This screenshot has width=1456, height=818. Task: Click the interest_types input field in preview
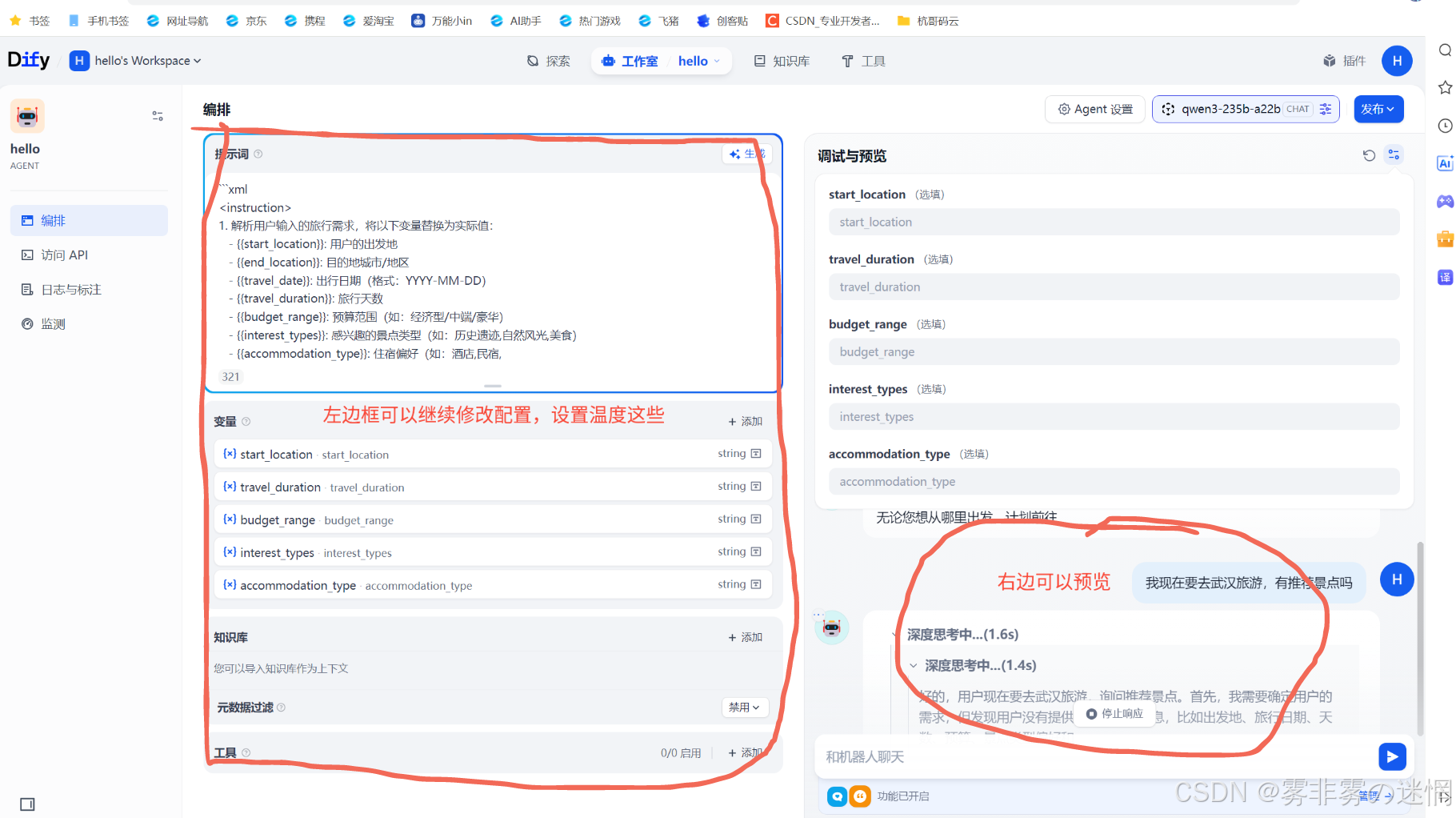tap(1114, 416)
